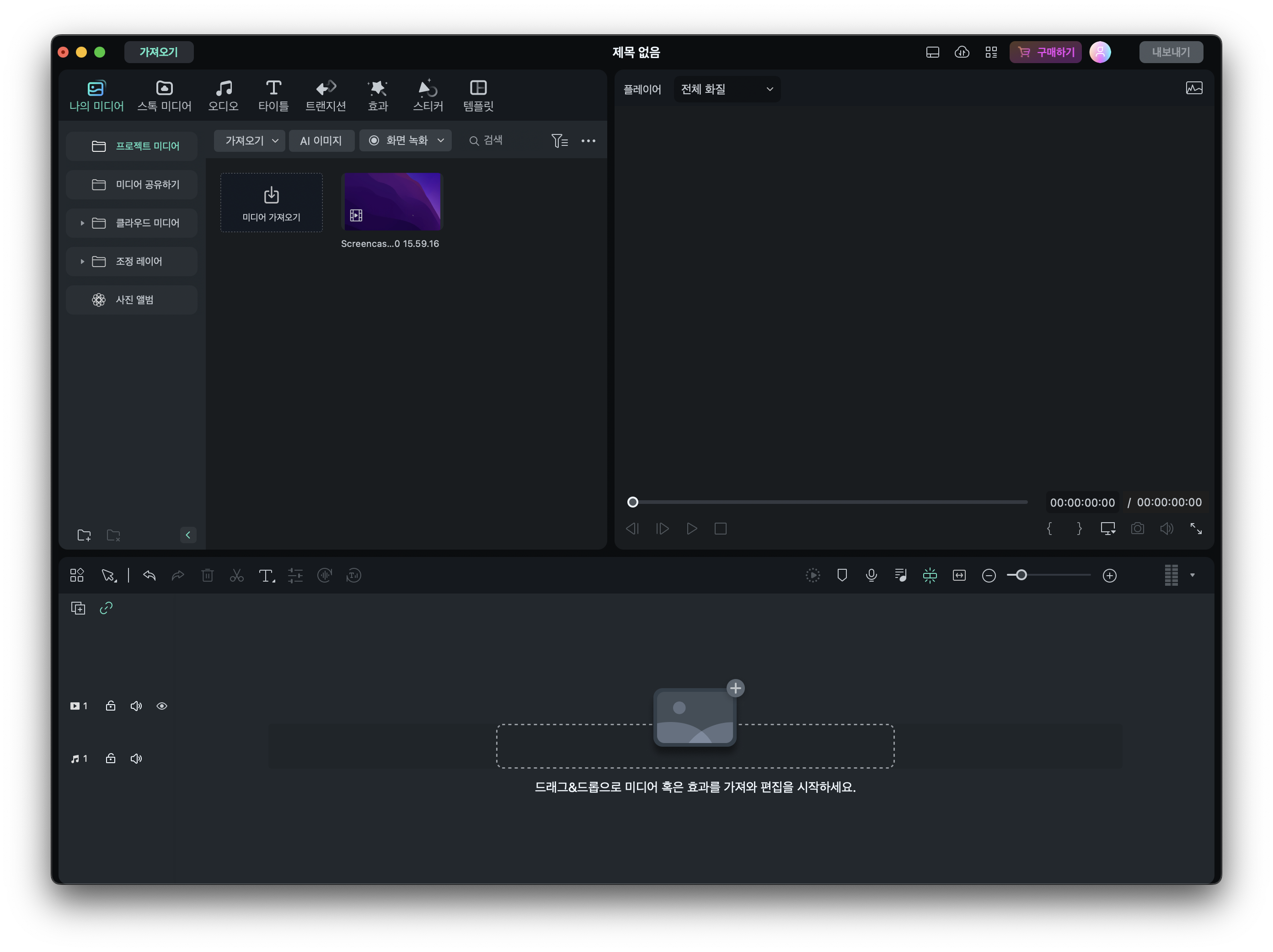Viewport: 1273px width, 952px height.
Task: Click the cloud upload icon in title bar
Action: [962, 53]
